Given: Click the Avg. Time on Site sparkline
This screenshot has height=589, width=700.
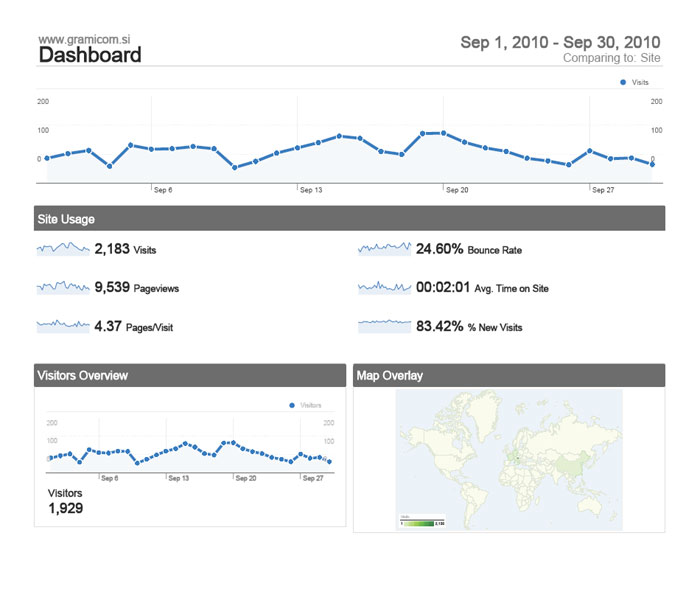Looking at the screenshot, I should [x=384, y=287].
